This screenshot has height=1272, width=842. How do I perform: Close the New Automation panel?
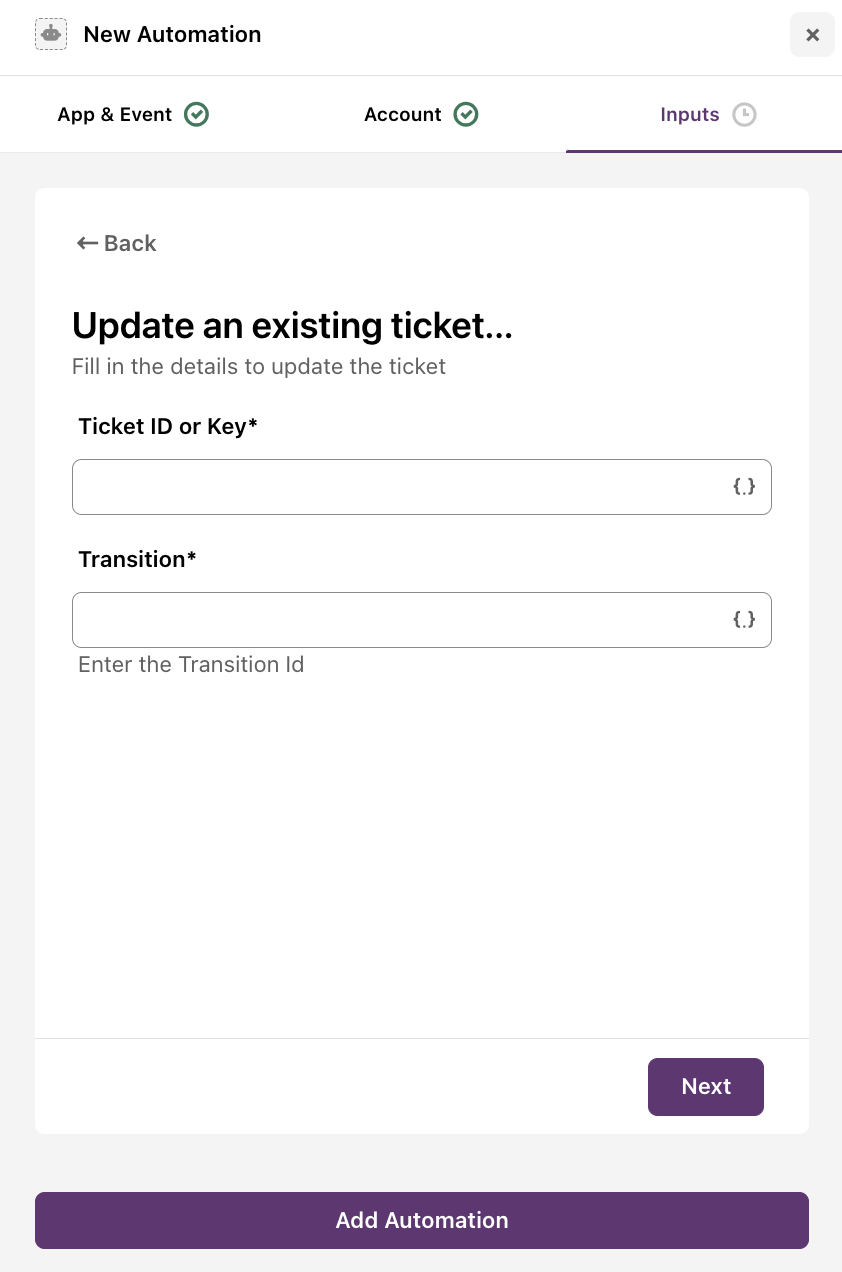tap(812, 35)
